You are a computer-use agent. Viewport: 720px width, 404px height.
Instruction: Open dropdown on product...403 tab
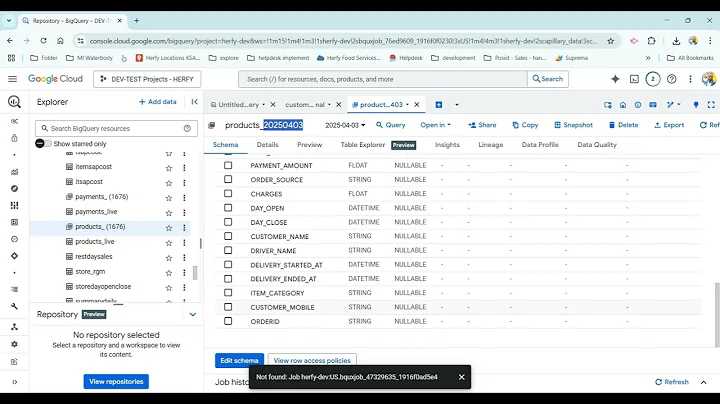(407, 105)
